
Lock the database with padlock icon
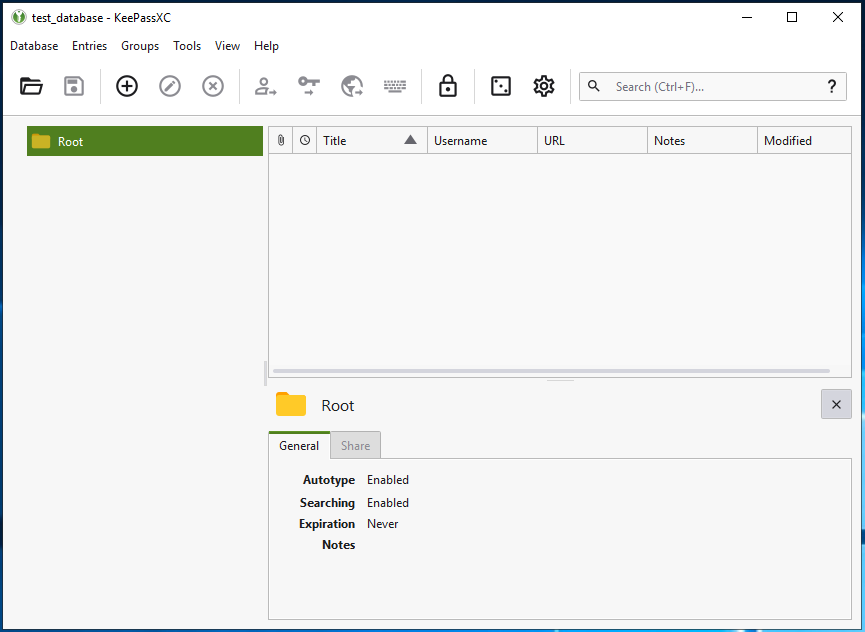[448, 87]
